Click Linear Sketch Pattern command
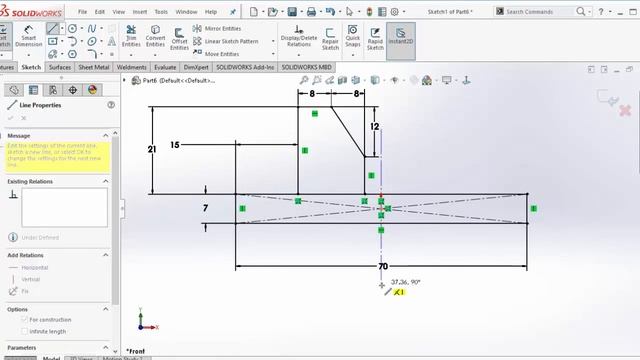This screenshot has width=640, height=360. point(225,41)
